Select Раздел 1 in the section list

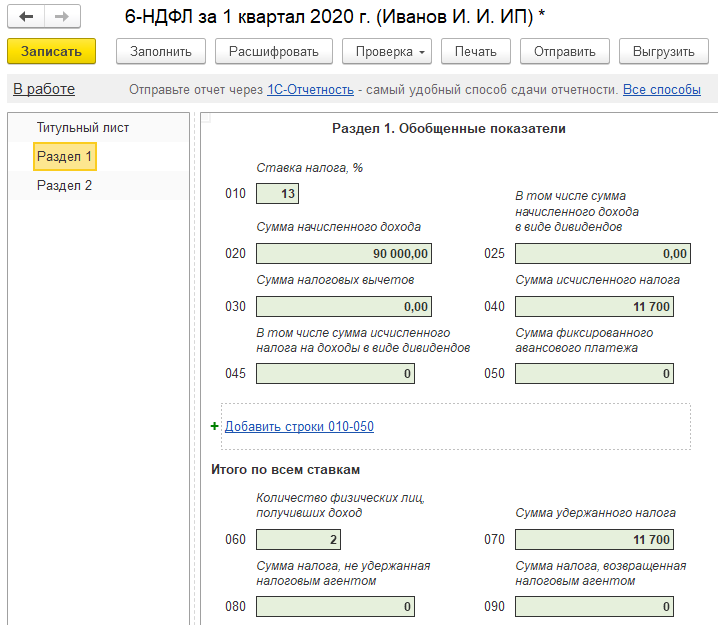(x=64, y=157)
